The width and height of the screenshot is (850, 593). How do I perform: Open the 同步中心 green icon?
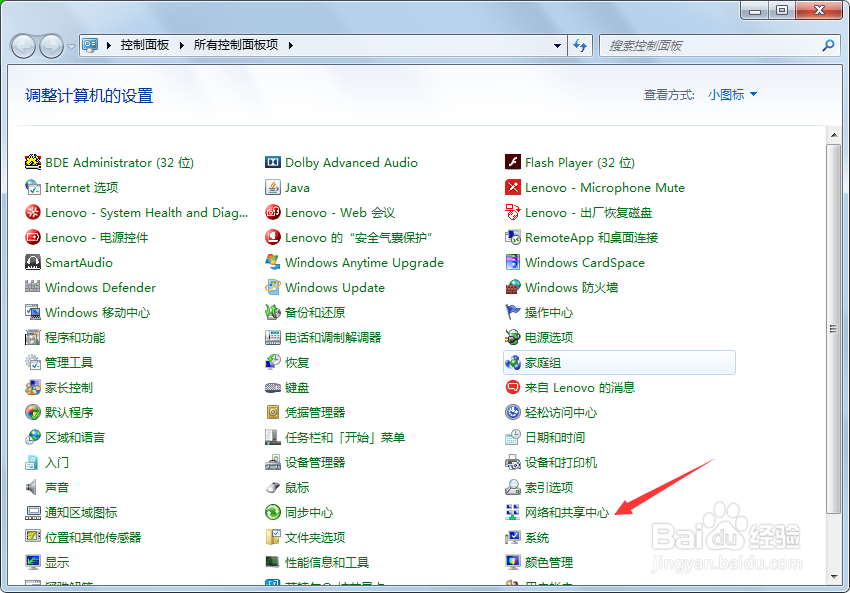click(x=273, y=512)
